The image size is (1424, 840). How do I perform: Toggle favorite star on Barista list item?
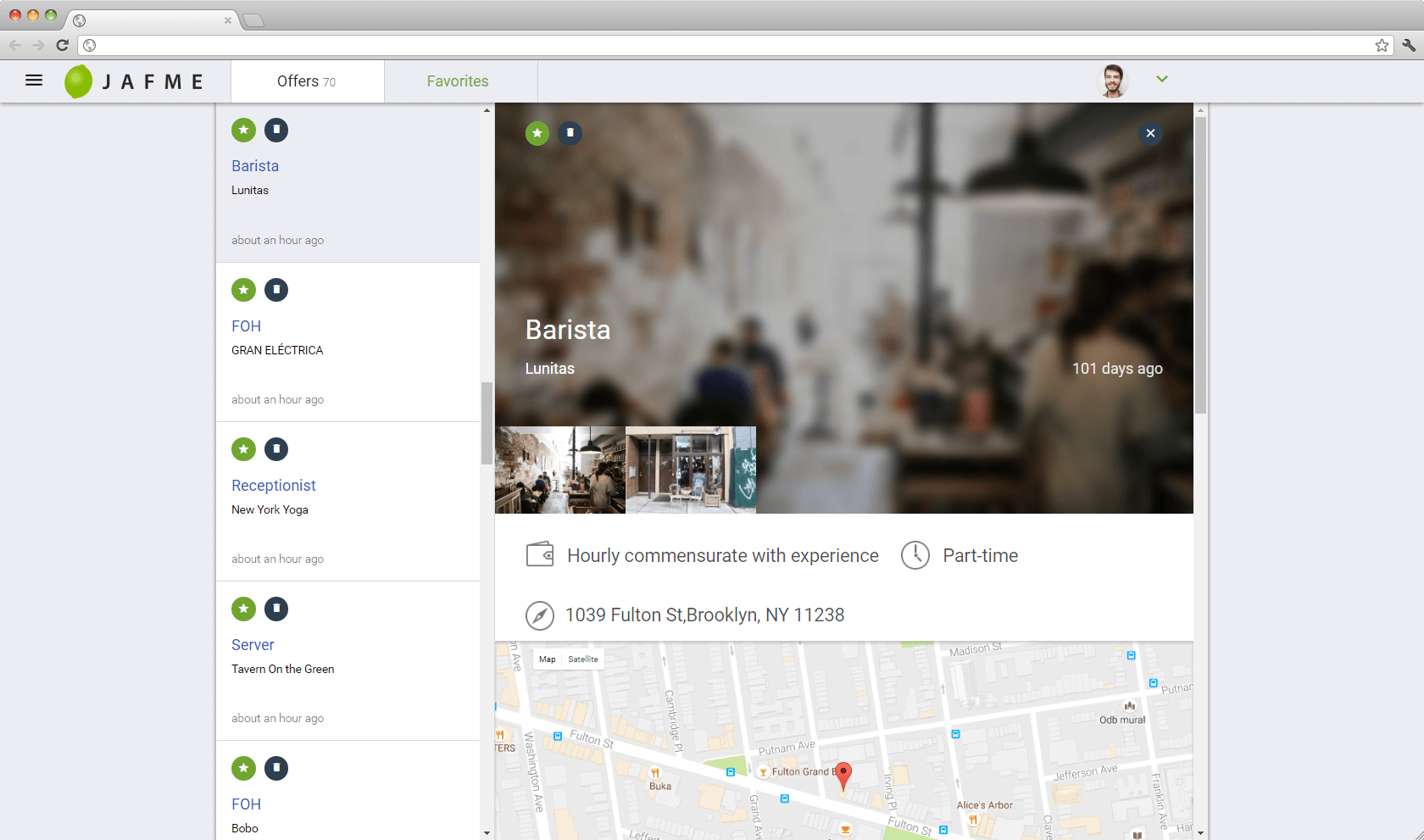point(244,130)
